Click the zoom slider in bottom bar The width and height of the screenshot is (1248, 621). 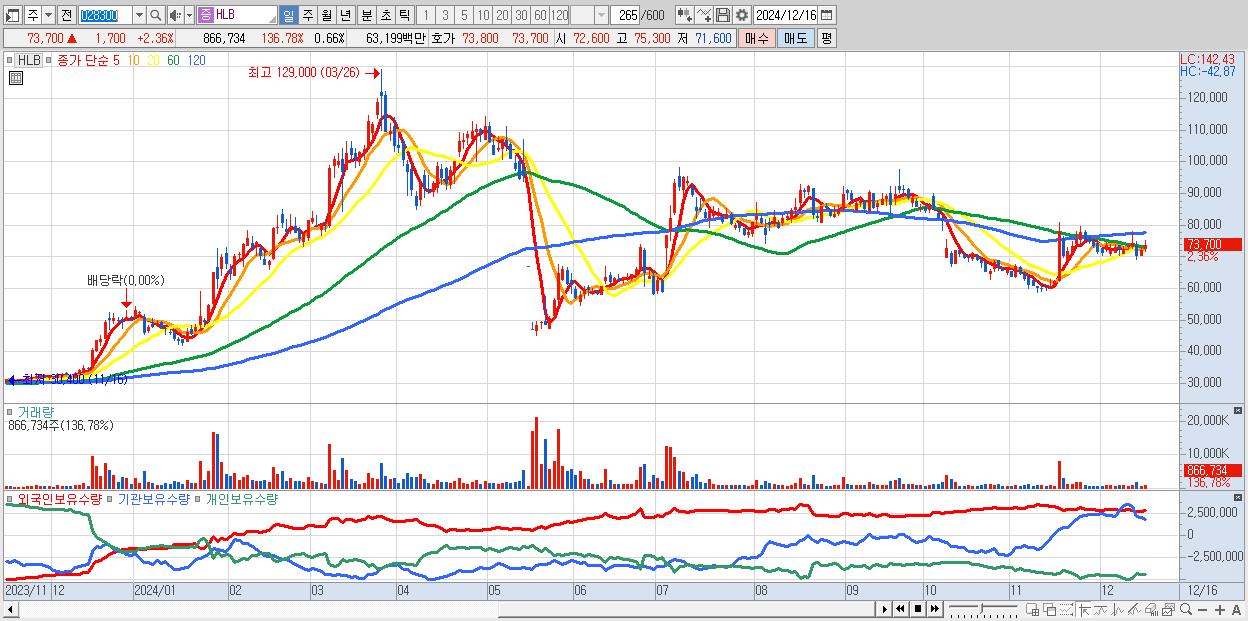coord(983,609)
